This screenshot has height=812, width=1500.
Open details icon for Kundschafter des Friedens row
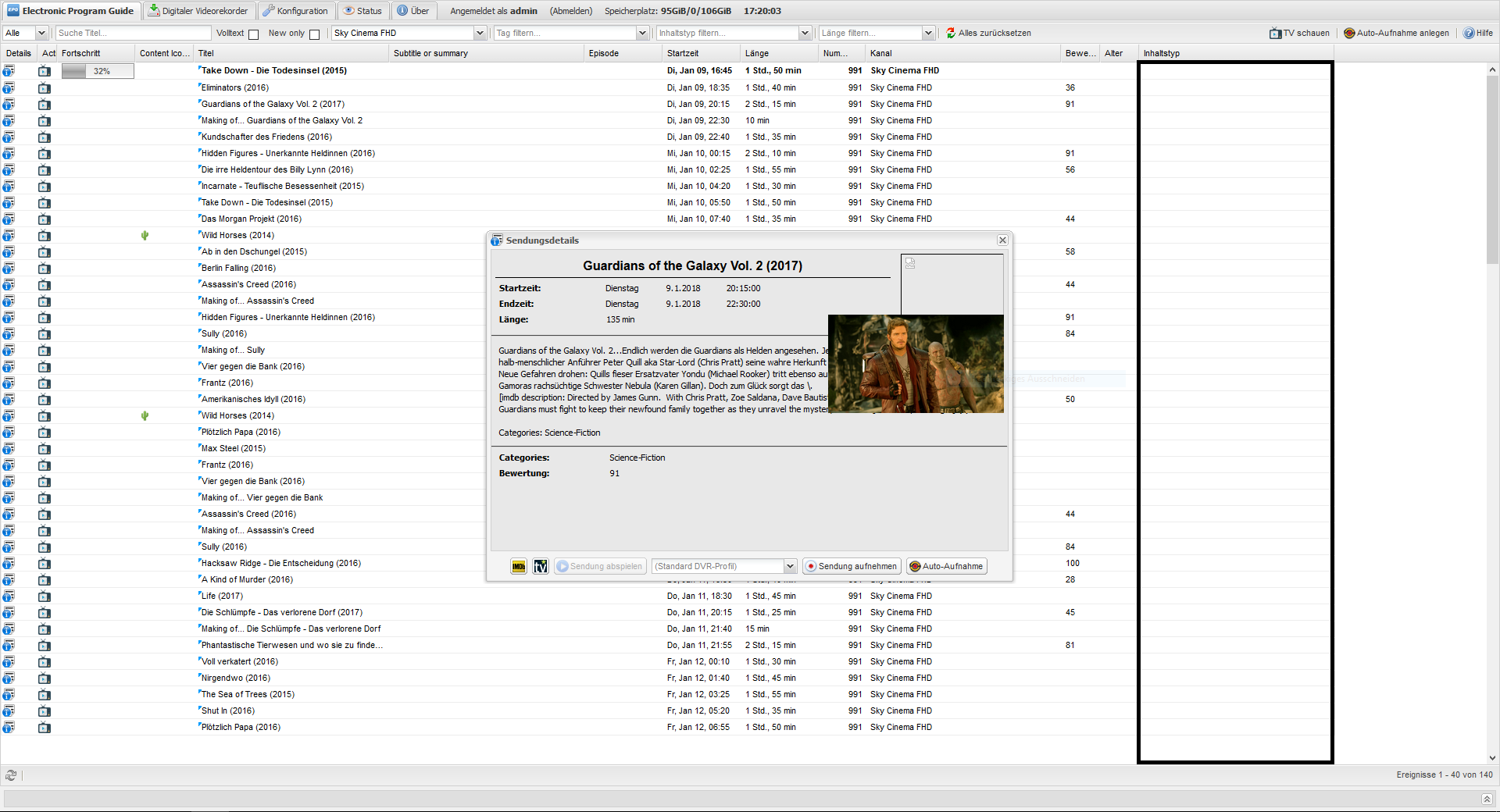pyautogui.click(x=9, y=137)
